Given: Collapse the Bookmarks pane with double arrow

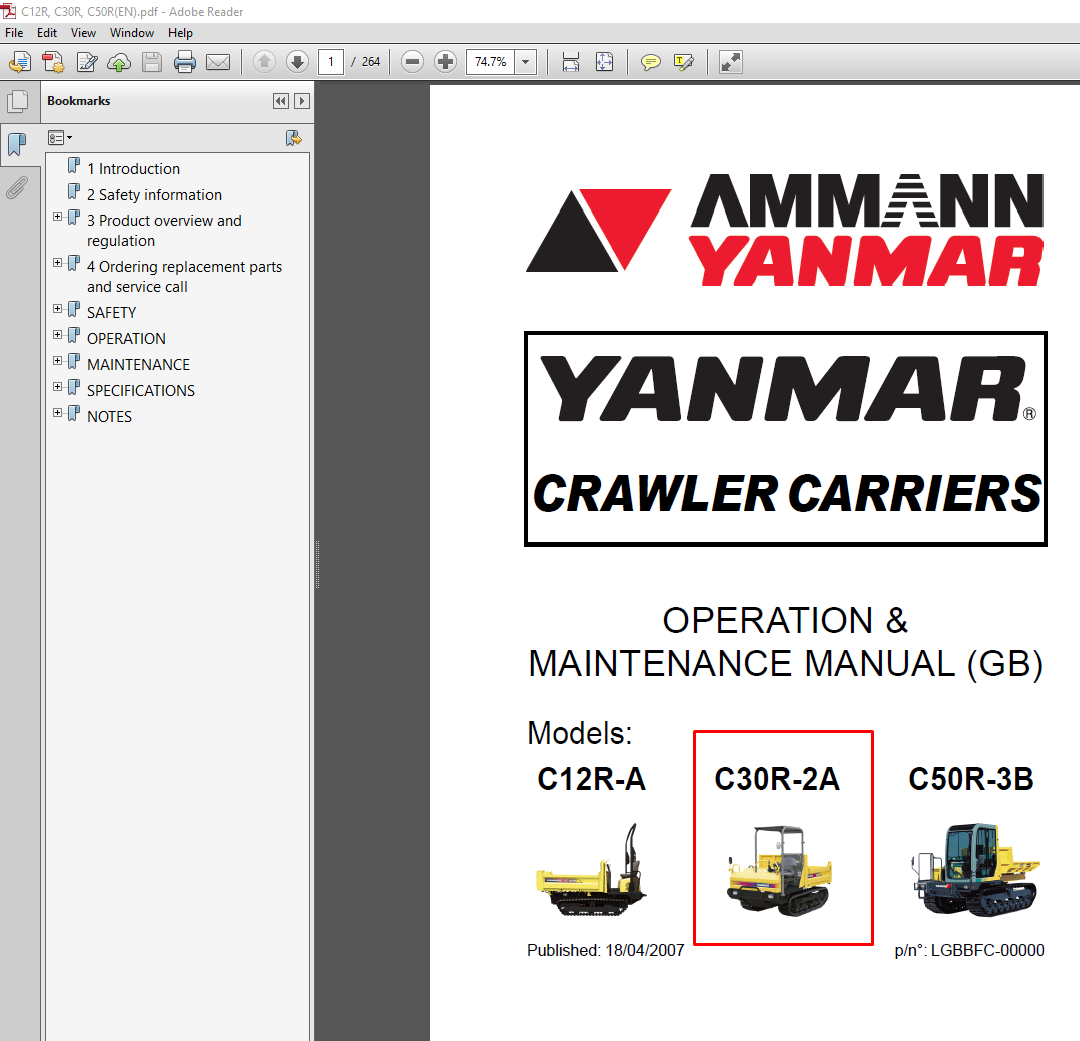Looking at the screenshot, I should pos(281,101).
